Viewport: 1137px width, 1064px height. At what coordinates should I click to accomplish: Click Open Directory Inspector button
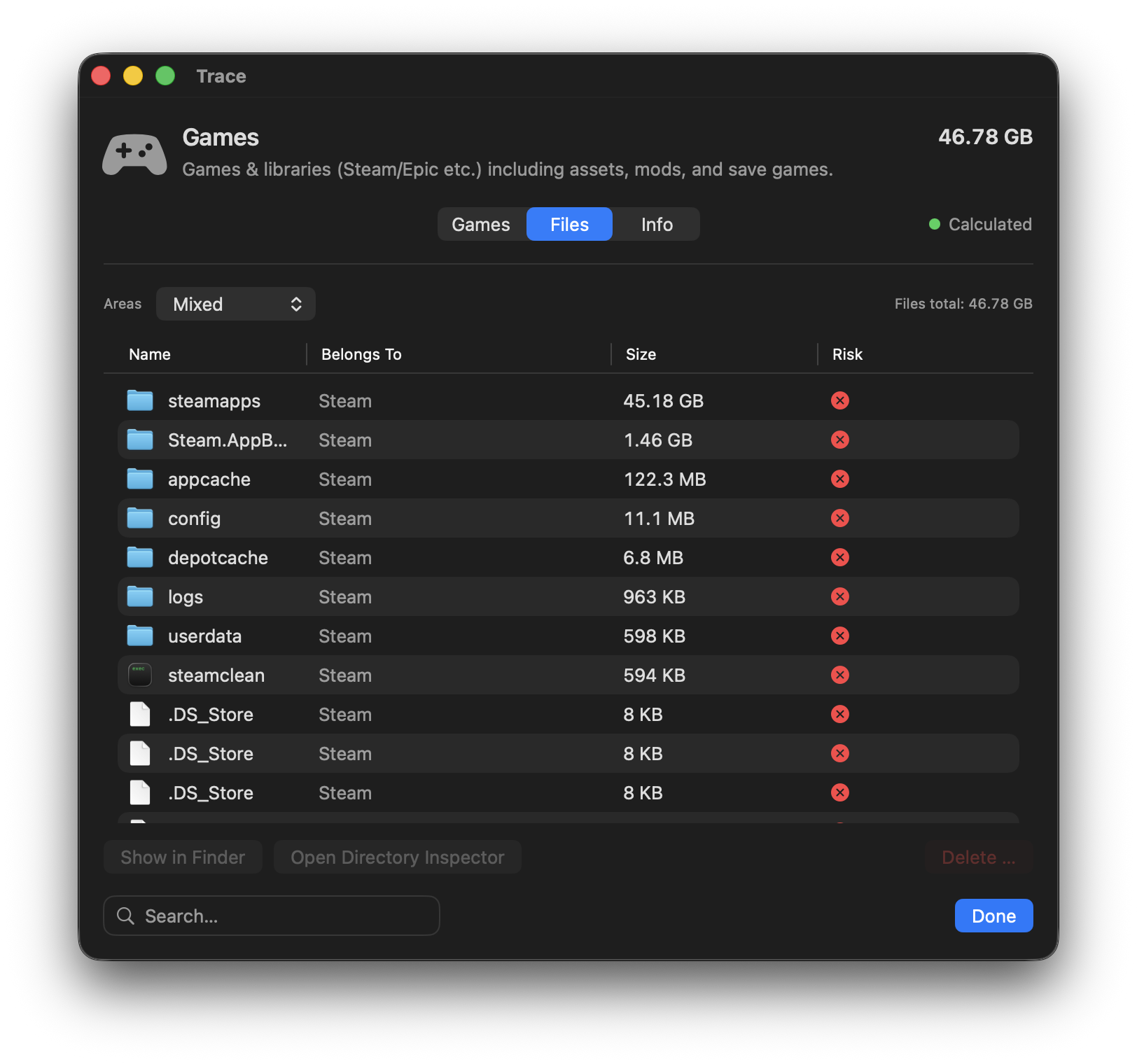pyautogui.click(x=397, y=857)
